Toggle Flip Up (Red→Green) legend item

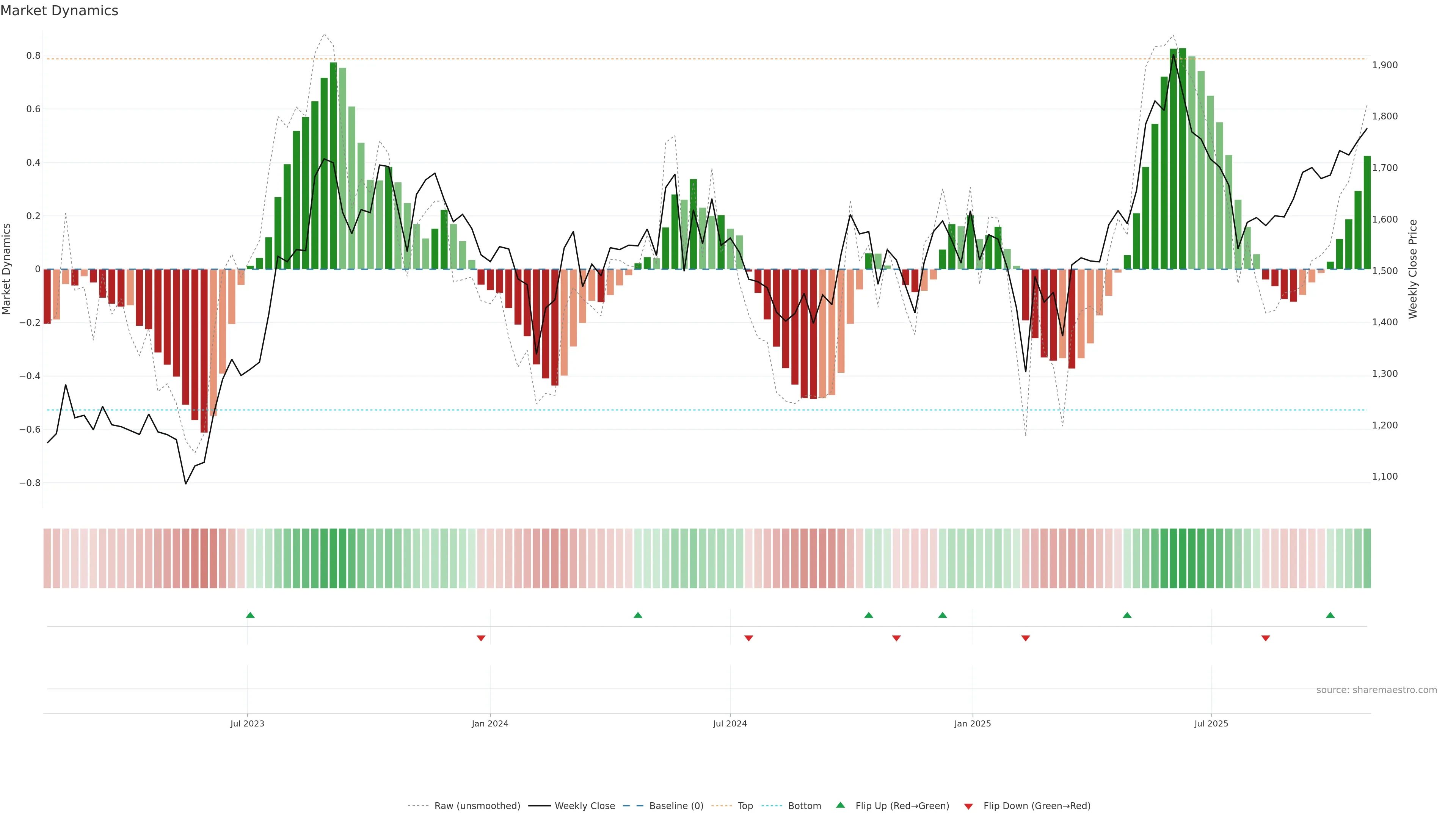pos(902,806)
